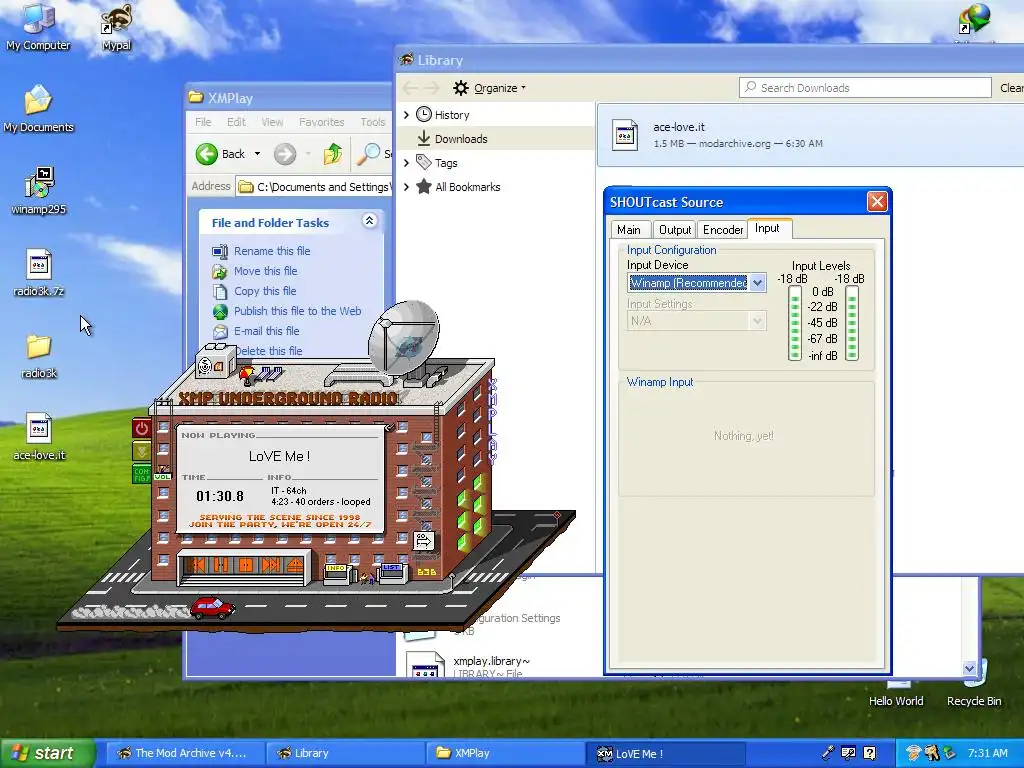Click the ace-love.it file icon in Library
The height and width of the screenshot is (768, 1024).
(625, 135)
